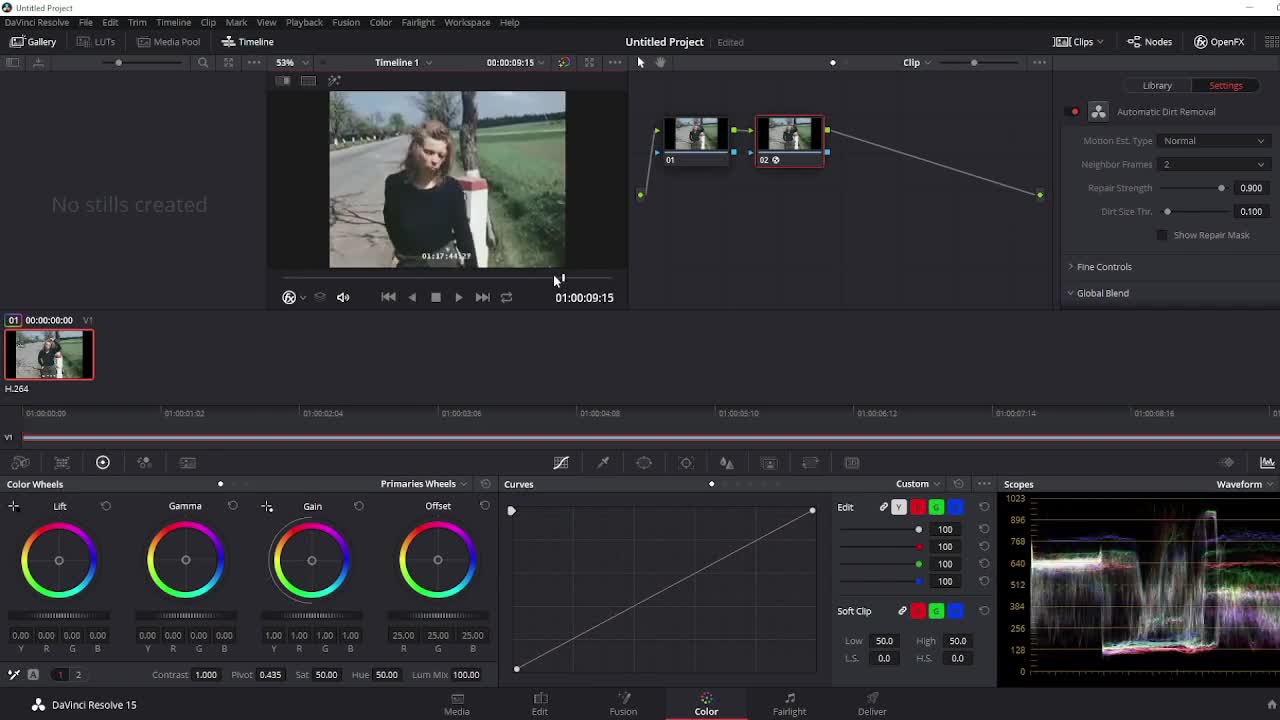1280x720 pixels.
Task: Pick black point next to Lift
Action: pos(14,507)
